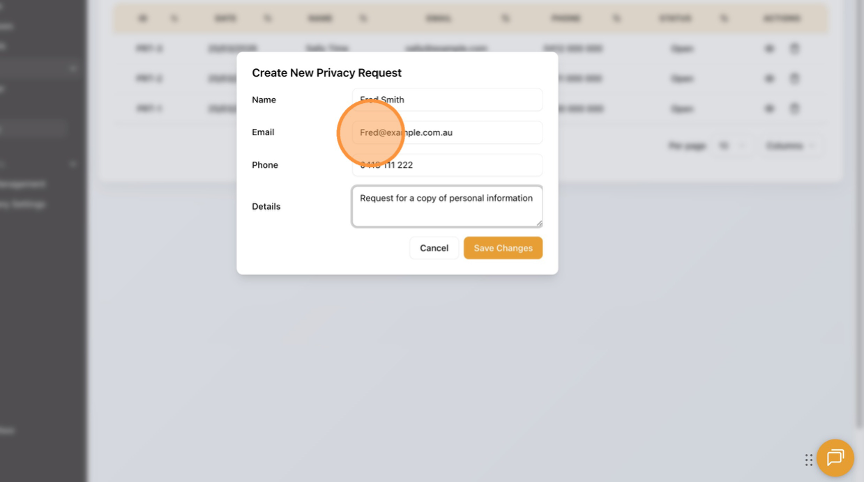Screen dimensions: 864x482
Task: Click the delete icon for the PRT-2 row
Action: pos(795,78)
